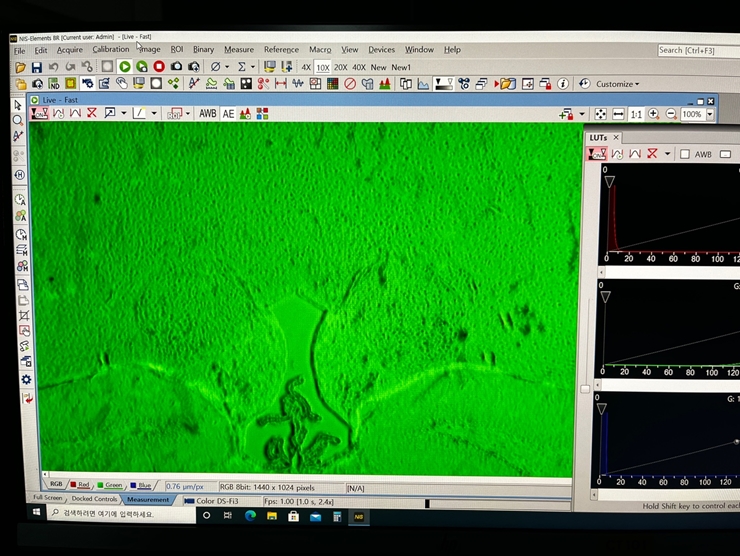Open the ROI dropdown arrow in Live toolbar
The width and height of the screenshot is (740, 556).
click(187, 114)
